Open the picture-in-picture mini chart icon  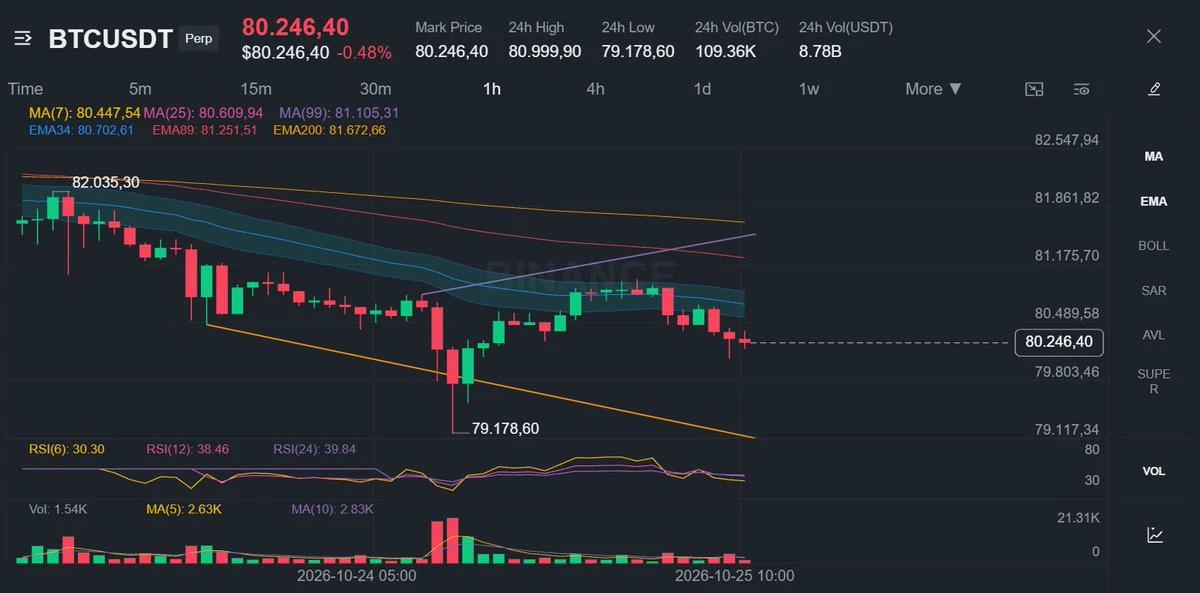point(1035,89)
